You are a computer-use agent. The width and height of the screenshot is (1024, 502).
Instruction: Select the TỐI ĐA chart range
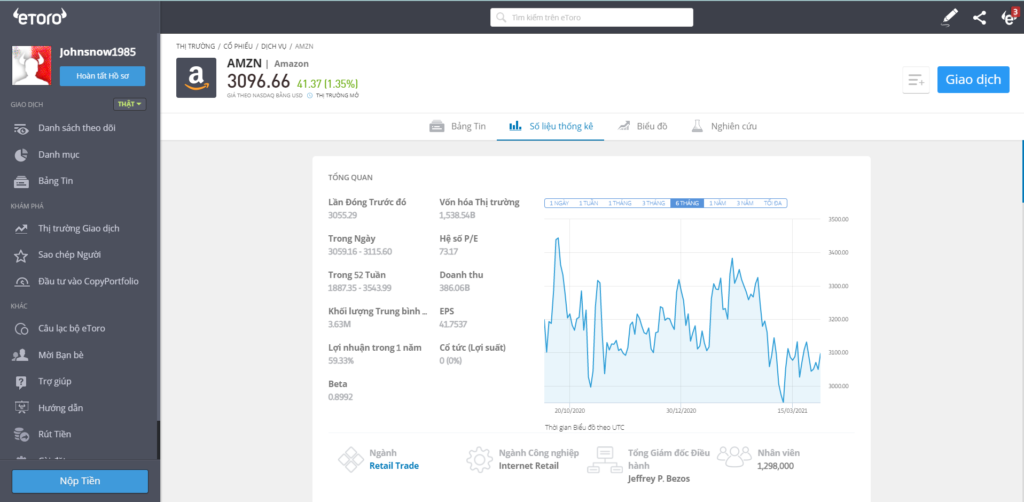pyautogui.click(x=773, y=203)
